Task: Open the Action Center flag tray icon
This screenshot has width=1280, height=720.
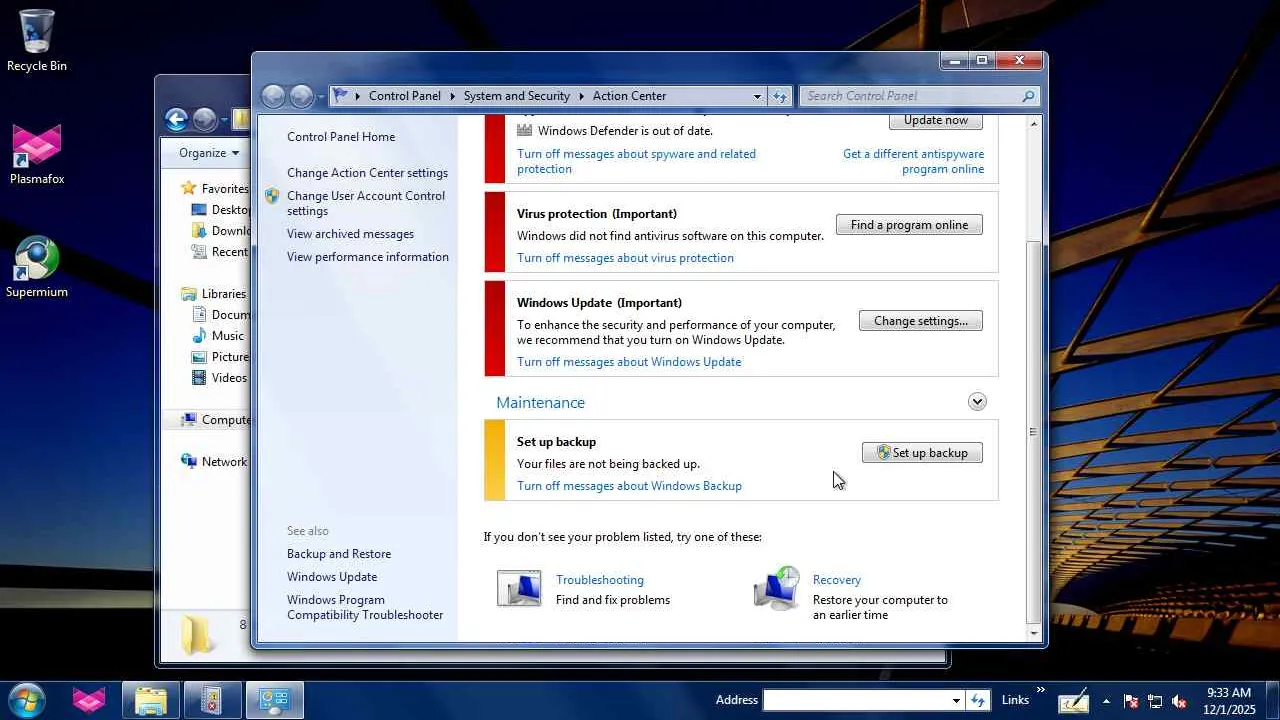Action: coord(1131,701)
